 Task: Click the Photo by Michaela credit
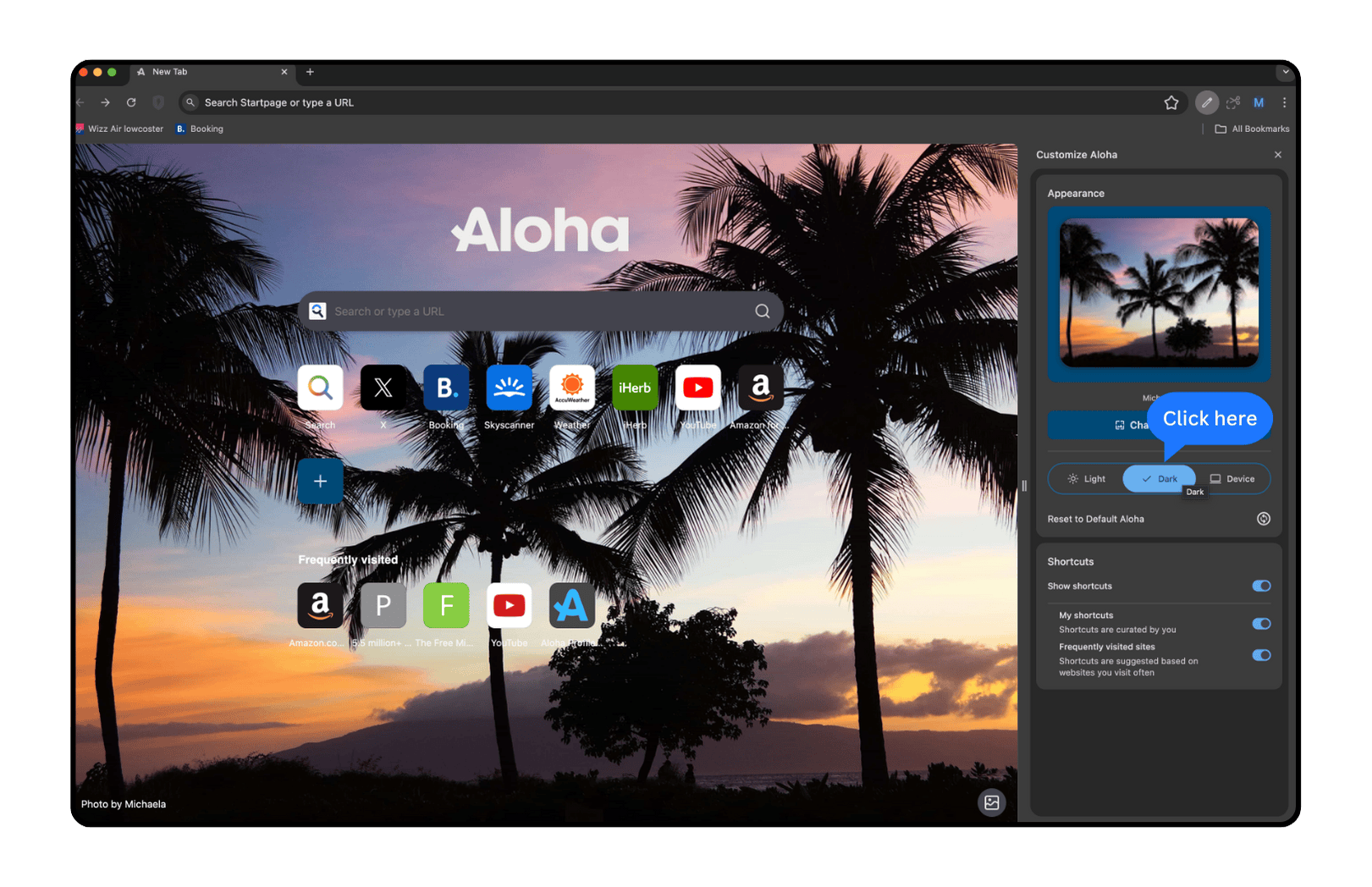pos(124,804)
